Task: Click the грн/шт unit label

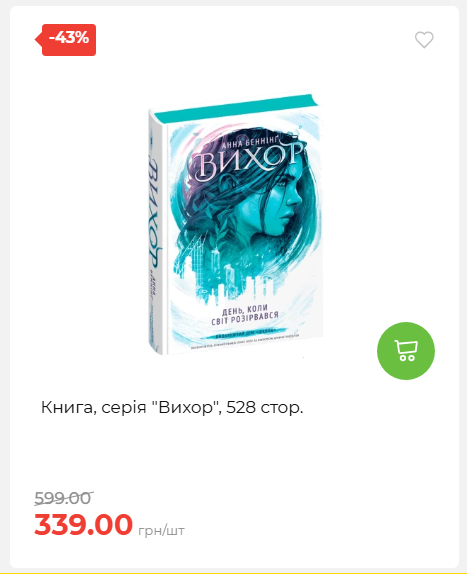Action: (161, 530)
